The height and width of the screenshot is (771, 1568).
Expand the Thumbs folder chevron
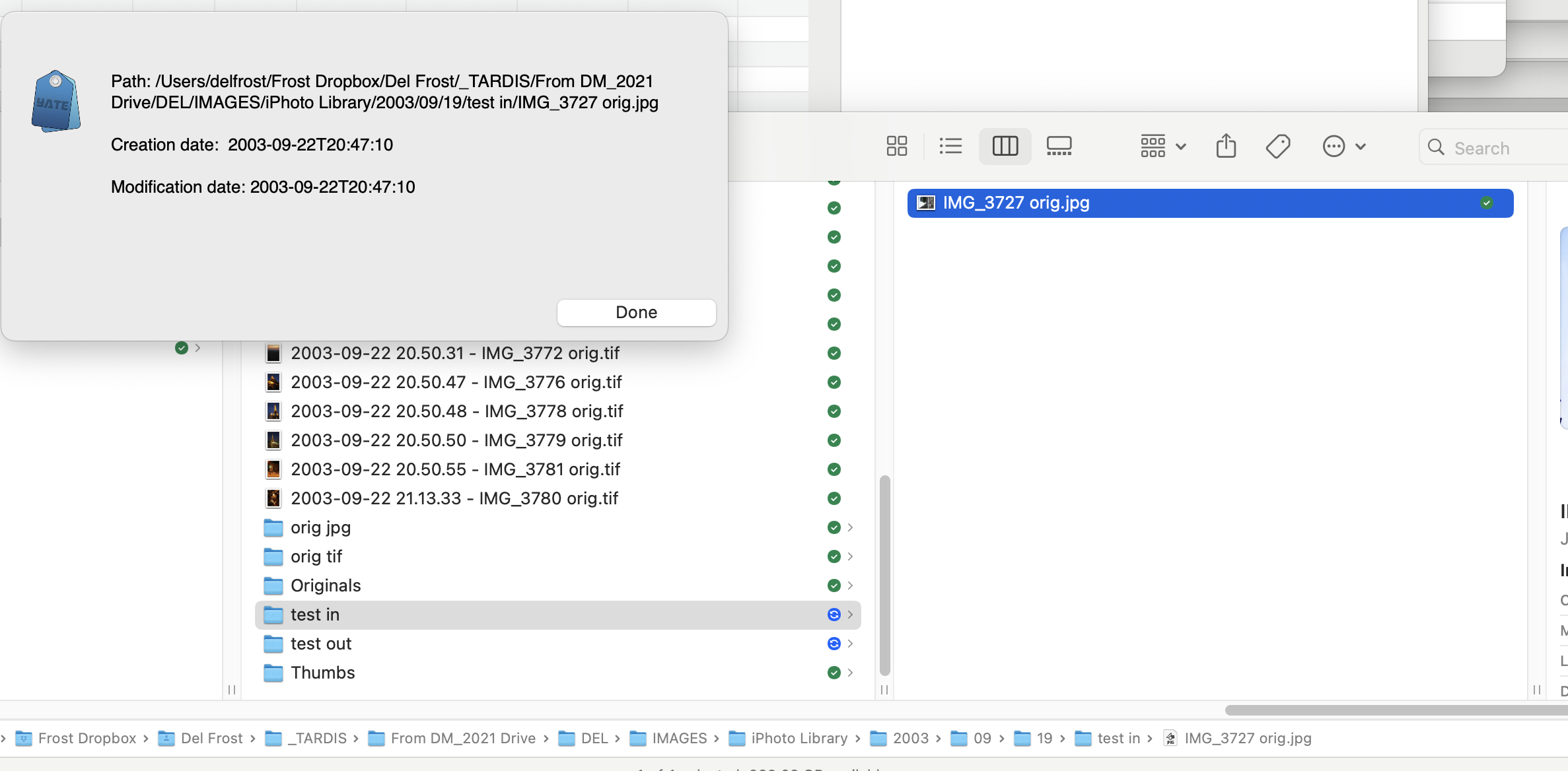tap(850, 673)
